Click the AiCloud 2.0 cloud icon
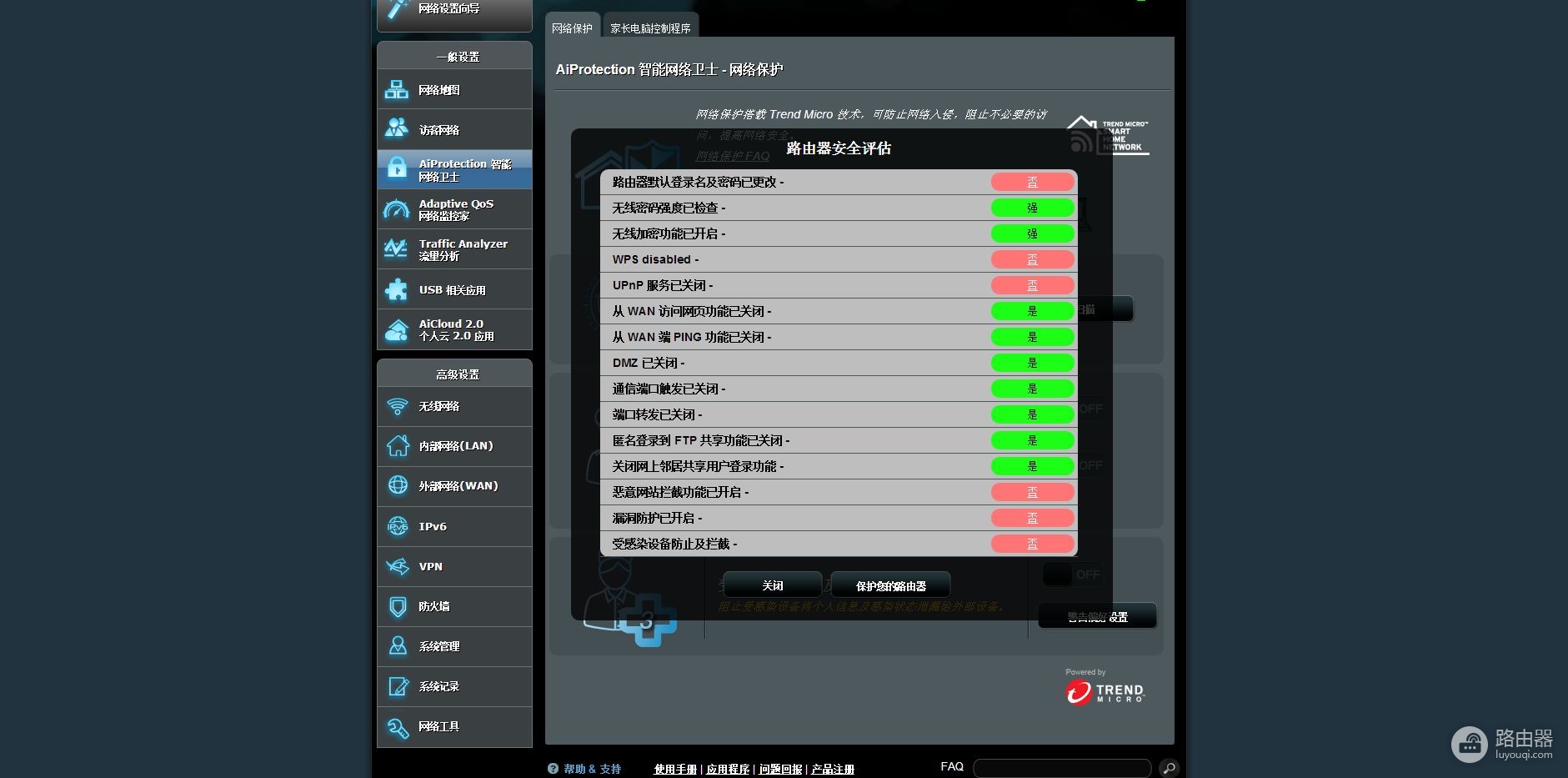The width and height of the screenshot is (1568, 778). [397, 329]
